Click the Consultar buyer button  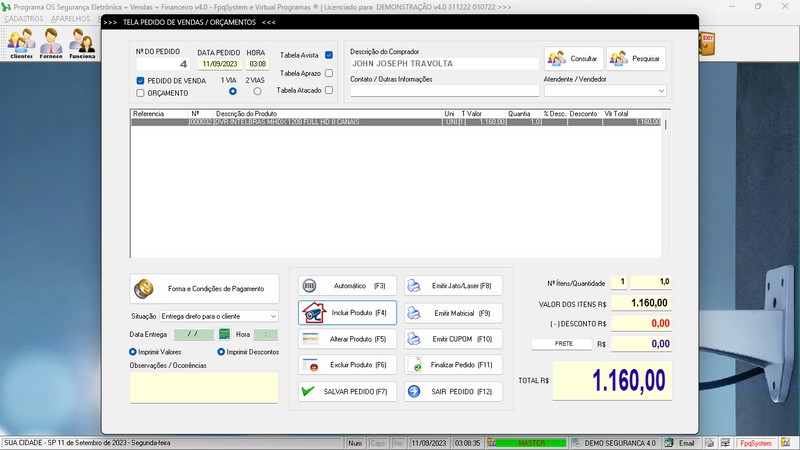pyautogui.click(x=574, y=59)
